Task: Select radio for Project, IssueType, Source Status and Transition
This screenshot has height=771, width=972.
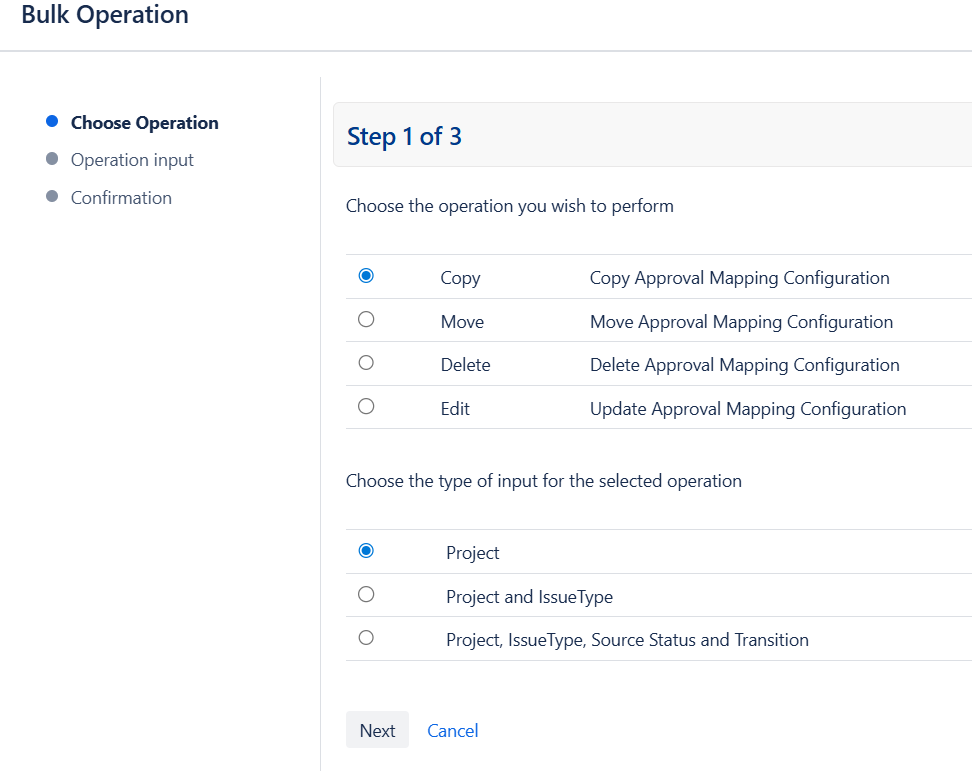Action: [x=366, y=638]
